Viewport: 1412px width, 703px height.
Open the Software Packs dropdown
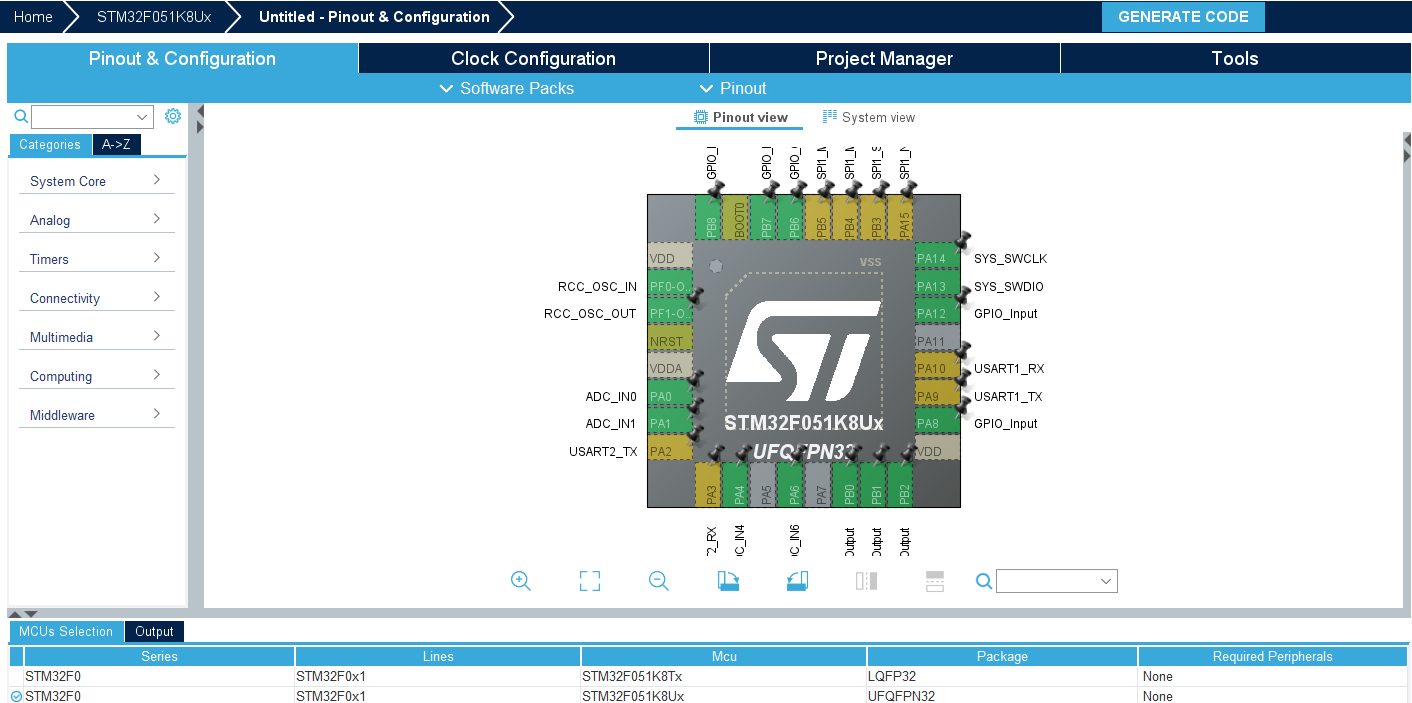507,88
